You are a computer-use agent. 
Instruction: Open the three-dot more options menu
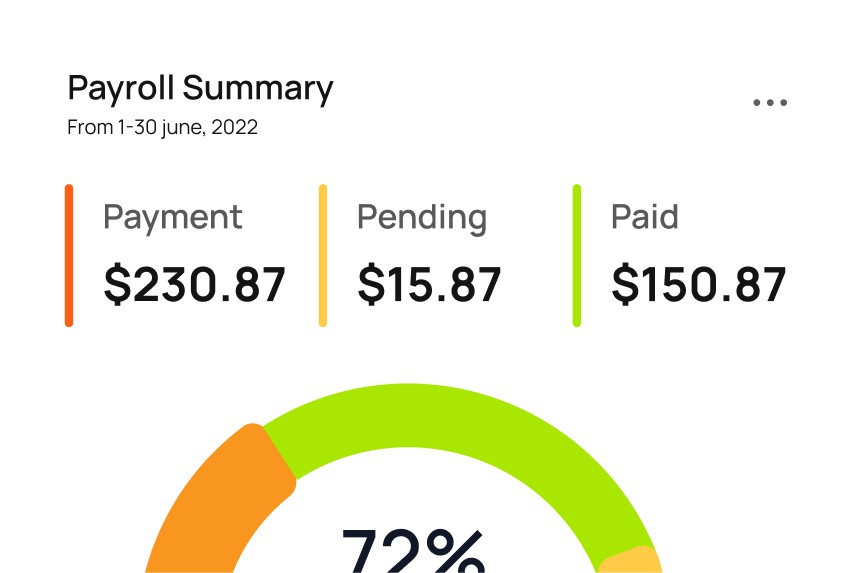[x=770, y=102]
